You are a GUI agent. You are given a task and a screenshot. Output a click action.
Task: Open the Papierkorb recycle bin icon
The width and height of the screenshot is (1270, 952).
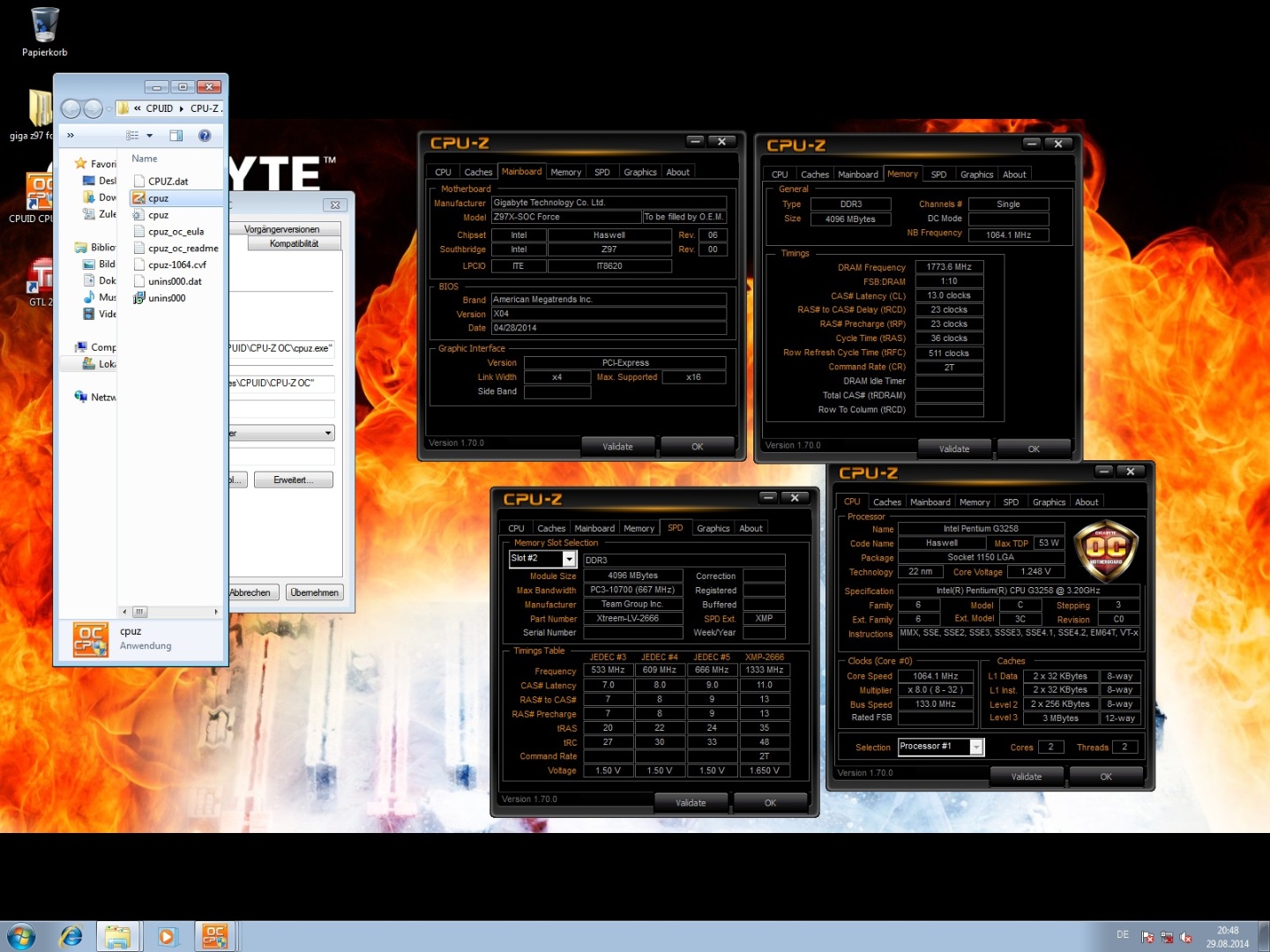click(x=44, y=32)
